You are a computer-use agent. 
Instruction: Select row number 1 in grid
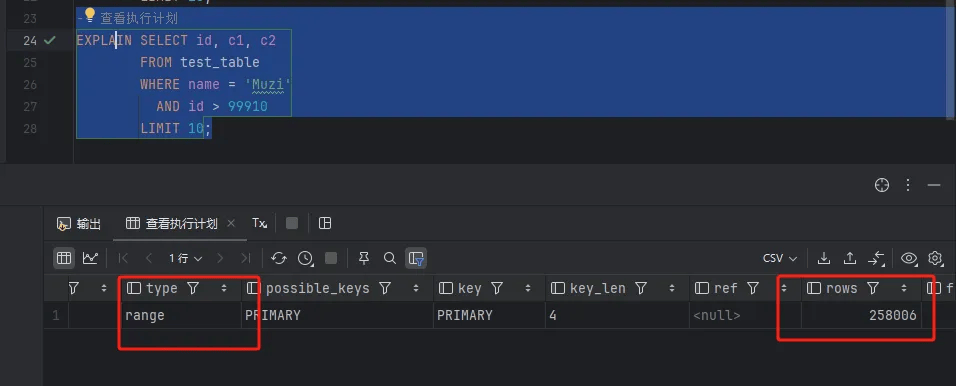[55, 316]
